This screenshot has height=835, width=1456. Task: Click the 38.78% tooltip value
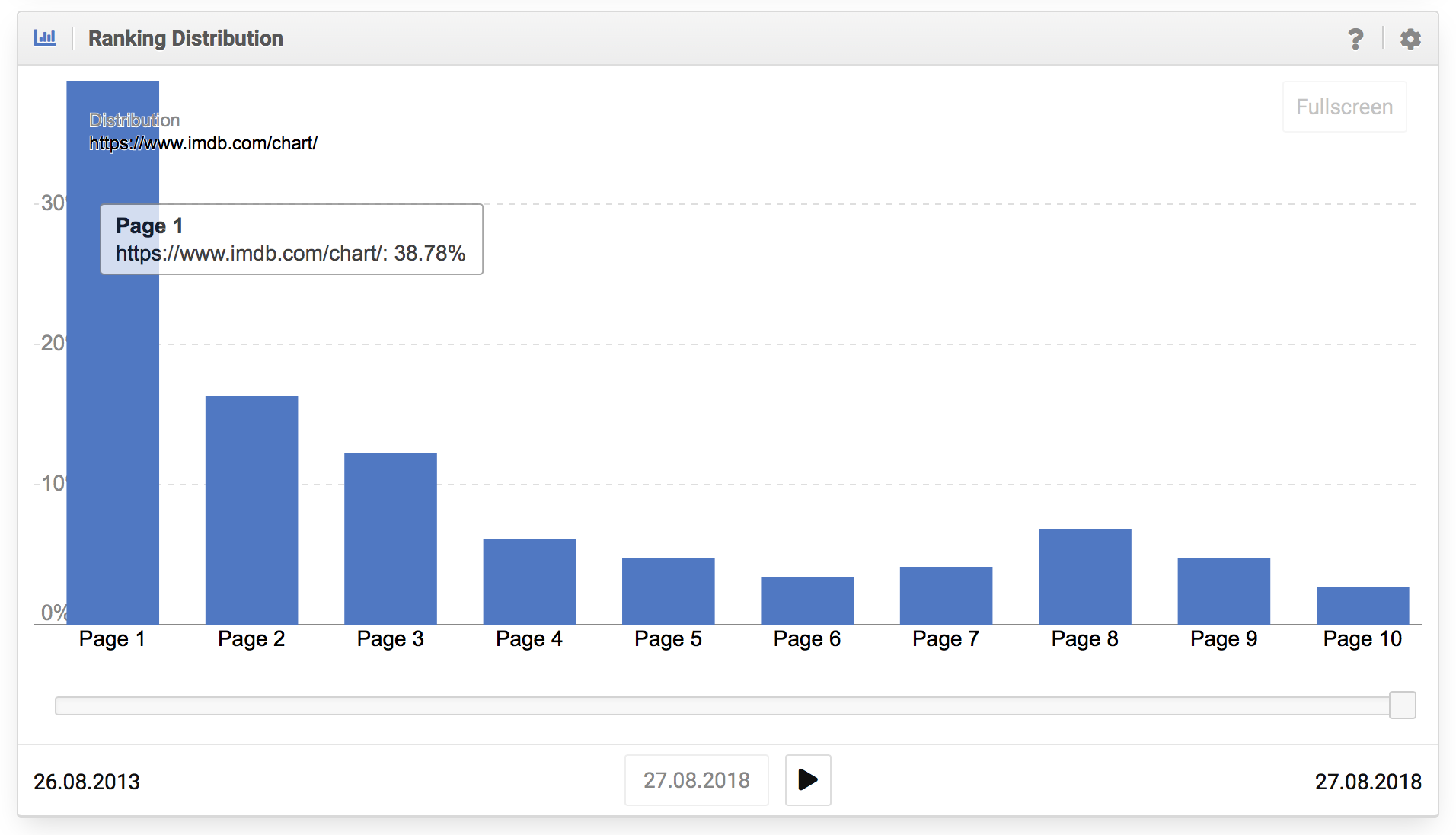tap(429, 253)
